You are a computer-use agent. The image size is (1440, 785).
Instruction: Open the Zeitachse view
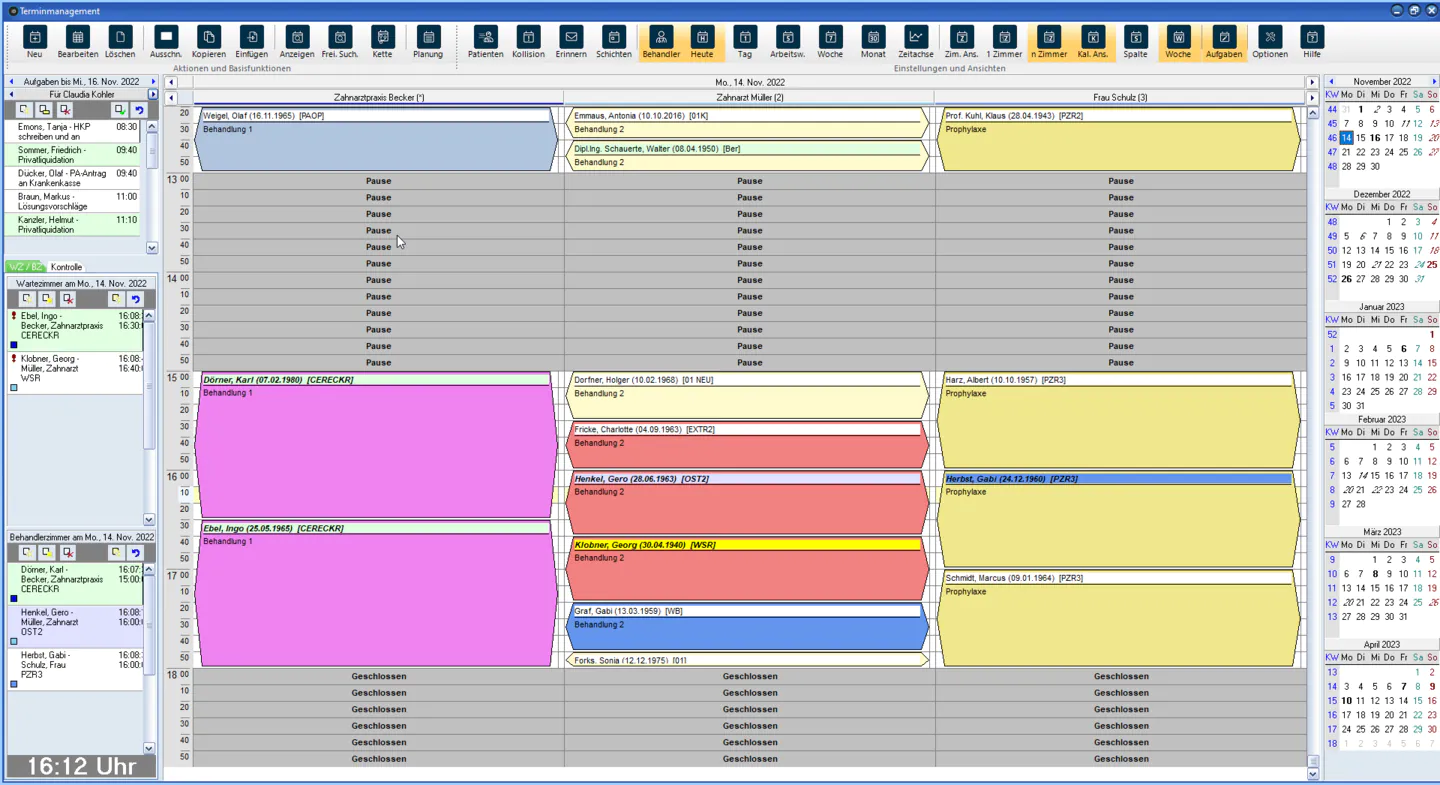pyautogui.click(x=915, y=42)
